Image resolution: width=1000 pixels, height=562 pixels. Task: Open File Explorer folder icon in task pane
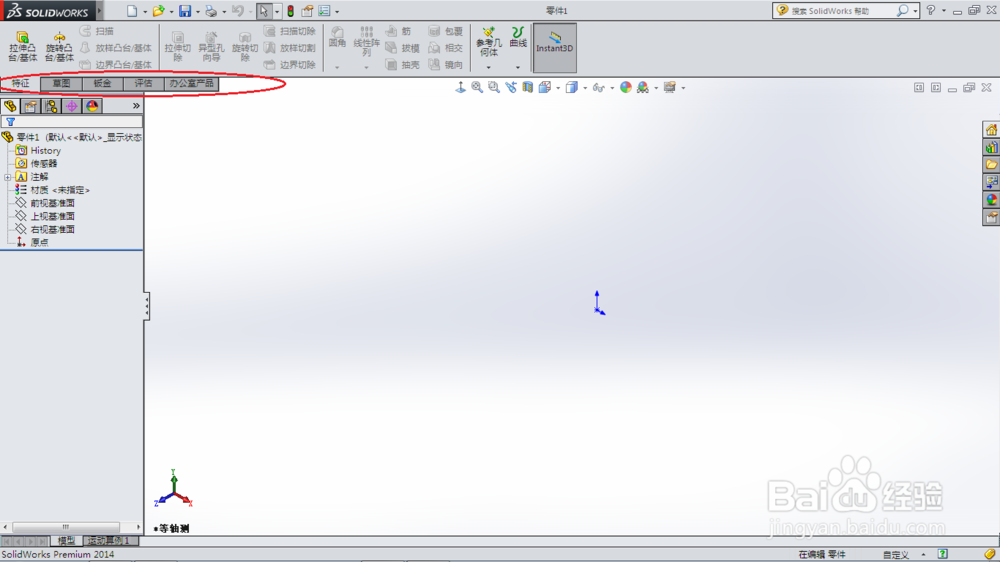991,165
